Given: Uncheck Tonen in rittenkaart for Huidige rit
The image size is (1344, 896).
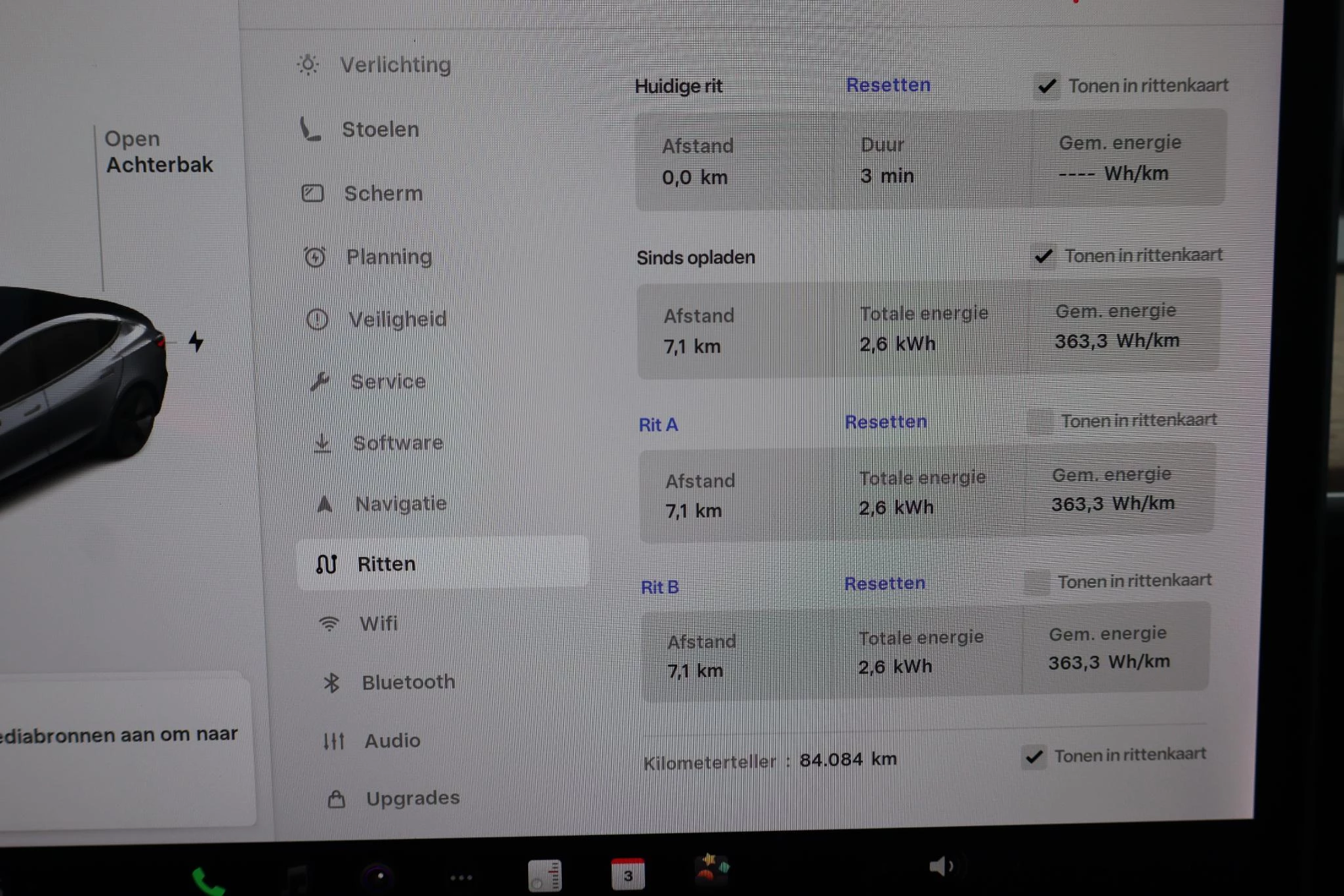Looking at the screenshot, I should [x=1046, y=86].
